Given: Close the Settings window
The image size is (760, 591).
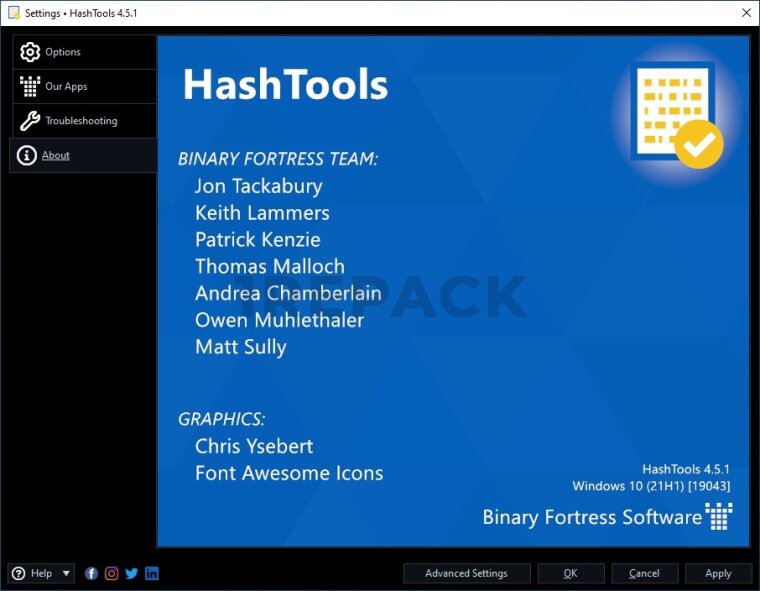Looking at the screenshot, I should 746,13.
